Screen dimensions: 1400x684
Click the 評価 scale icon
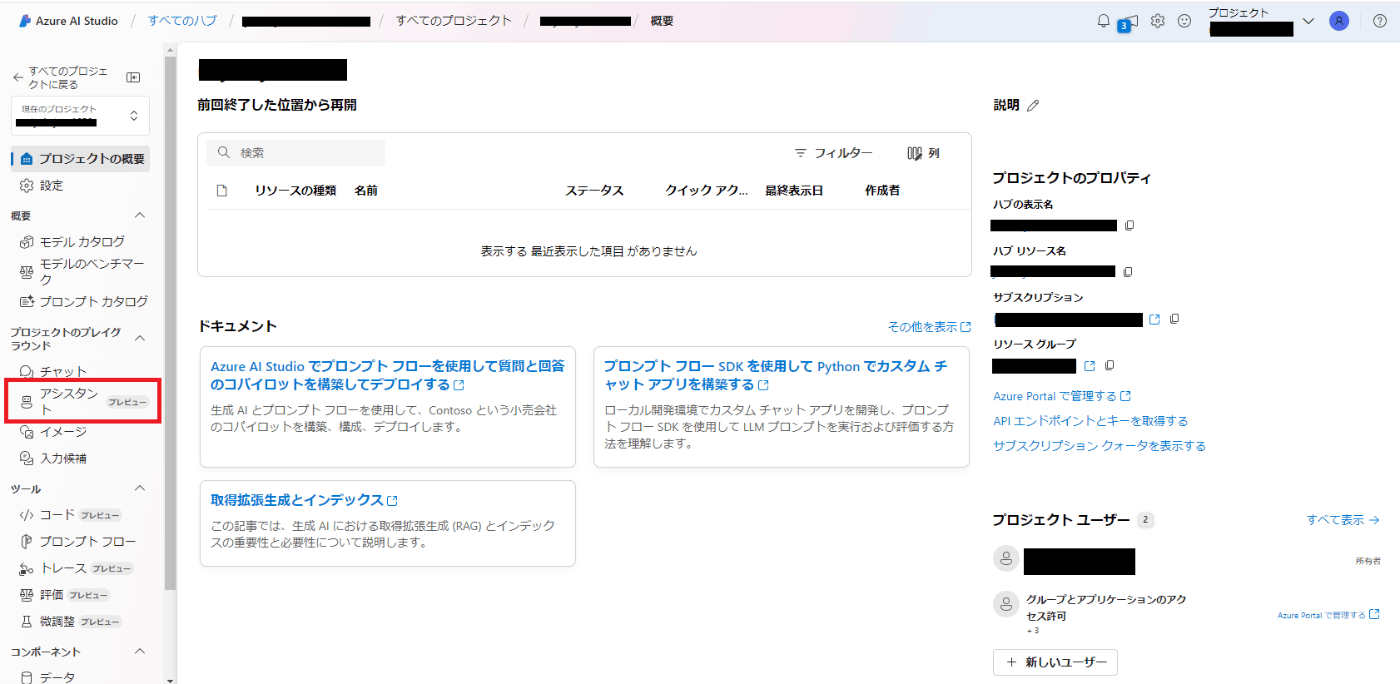pyautogui.click(x=26, y=595)
